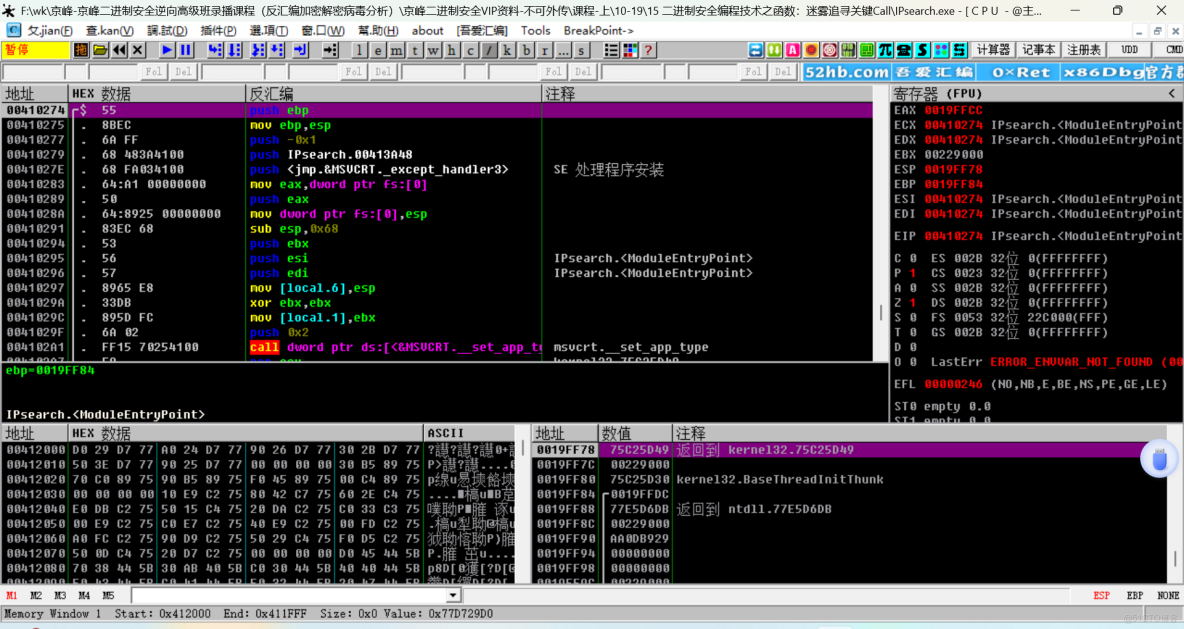Image resolution: width=1184 pixels, height=629 pixels.
Task: Click the disassembly pane vertical scrollbar thumb
Action: (x=880, y=313)
